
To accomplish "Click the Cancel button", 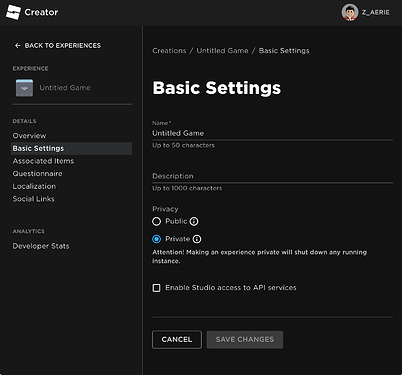I will [x=177, y=340].
